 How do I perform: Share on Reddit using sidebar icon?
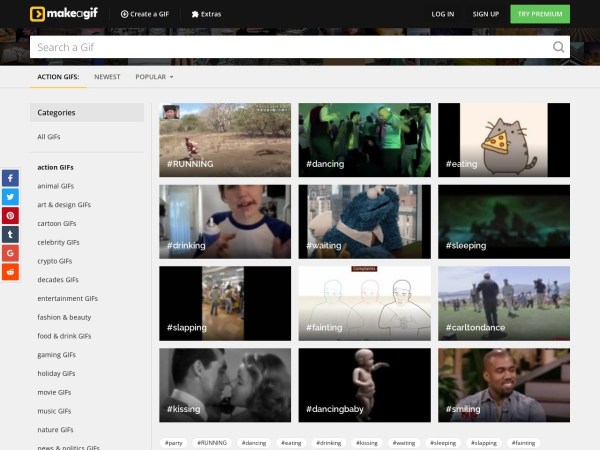tap(10, 271)
